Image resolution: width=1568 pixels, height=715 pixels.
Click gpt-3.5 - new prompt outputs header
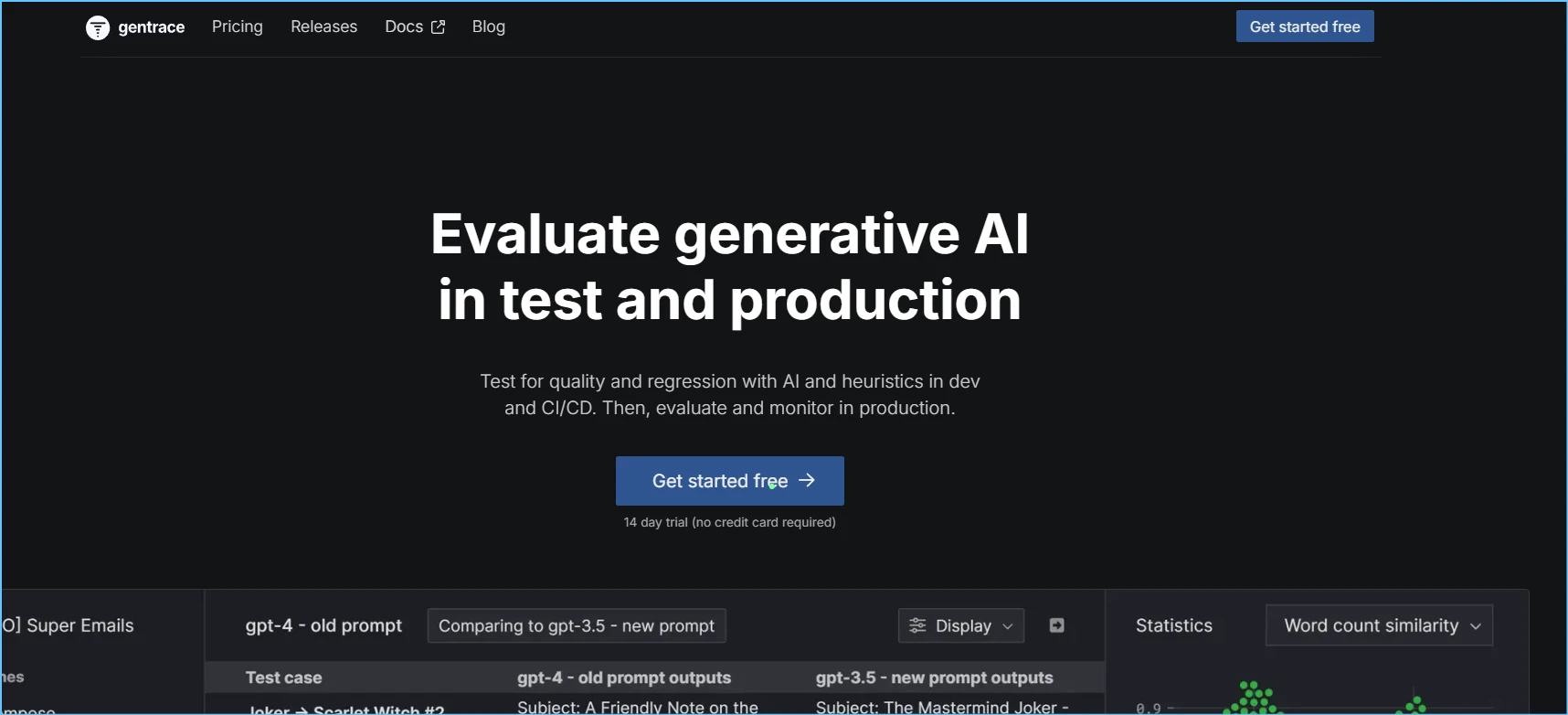935,678
